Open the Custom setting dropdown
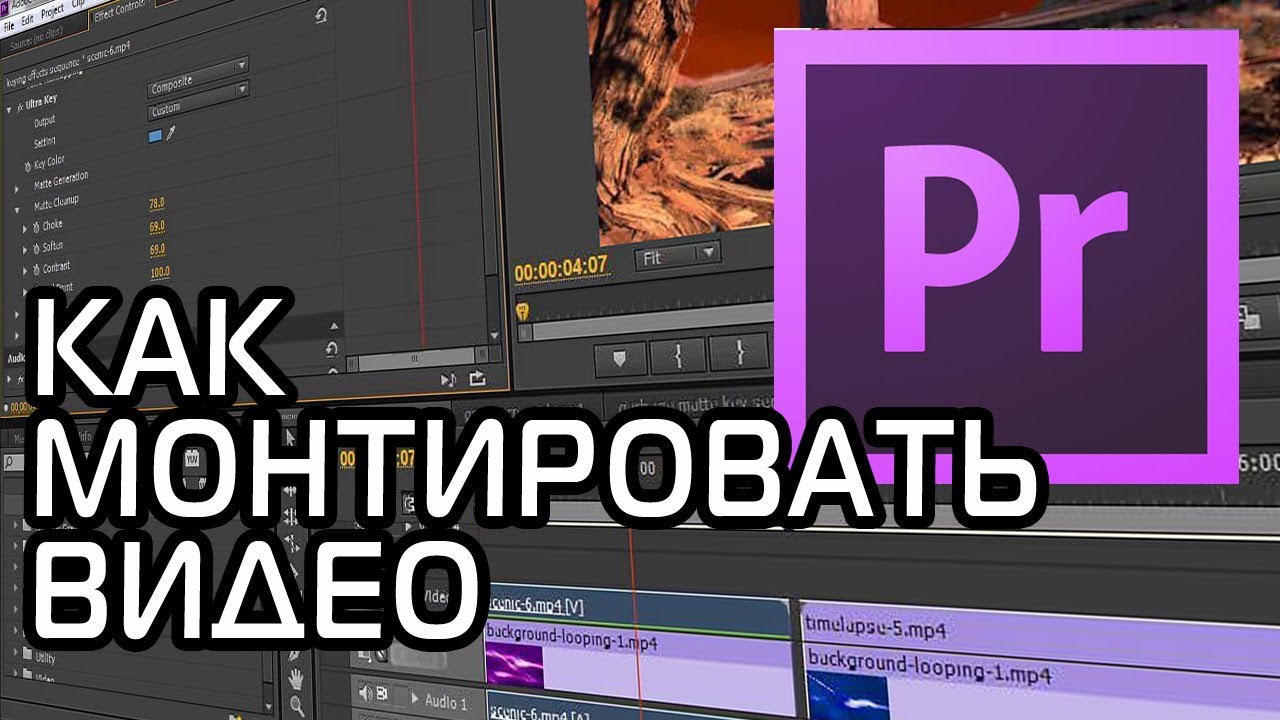The height and width of the screenshot is (720, 1280). (x=198, y=103)
